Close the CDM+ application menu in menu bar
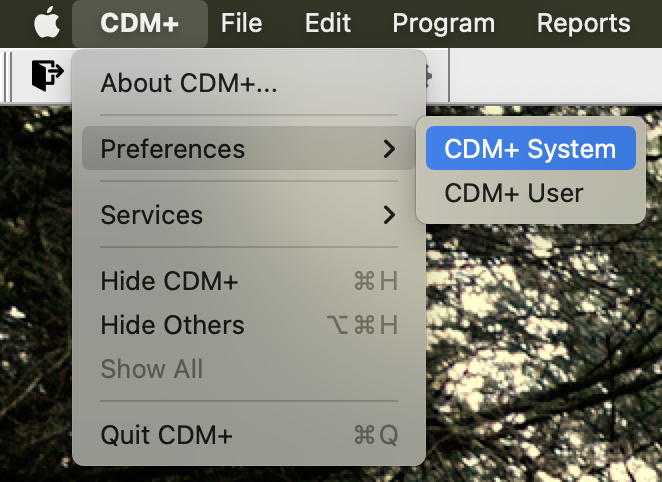The width and height of the screenshot is (662, 482). coord(140,22)
